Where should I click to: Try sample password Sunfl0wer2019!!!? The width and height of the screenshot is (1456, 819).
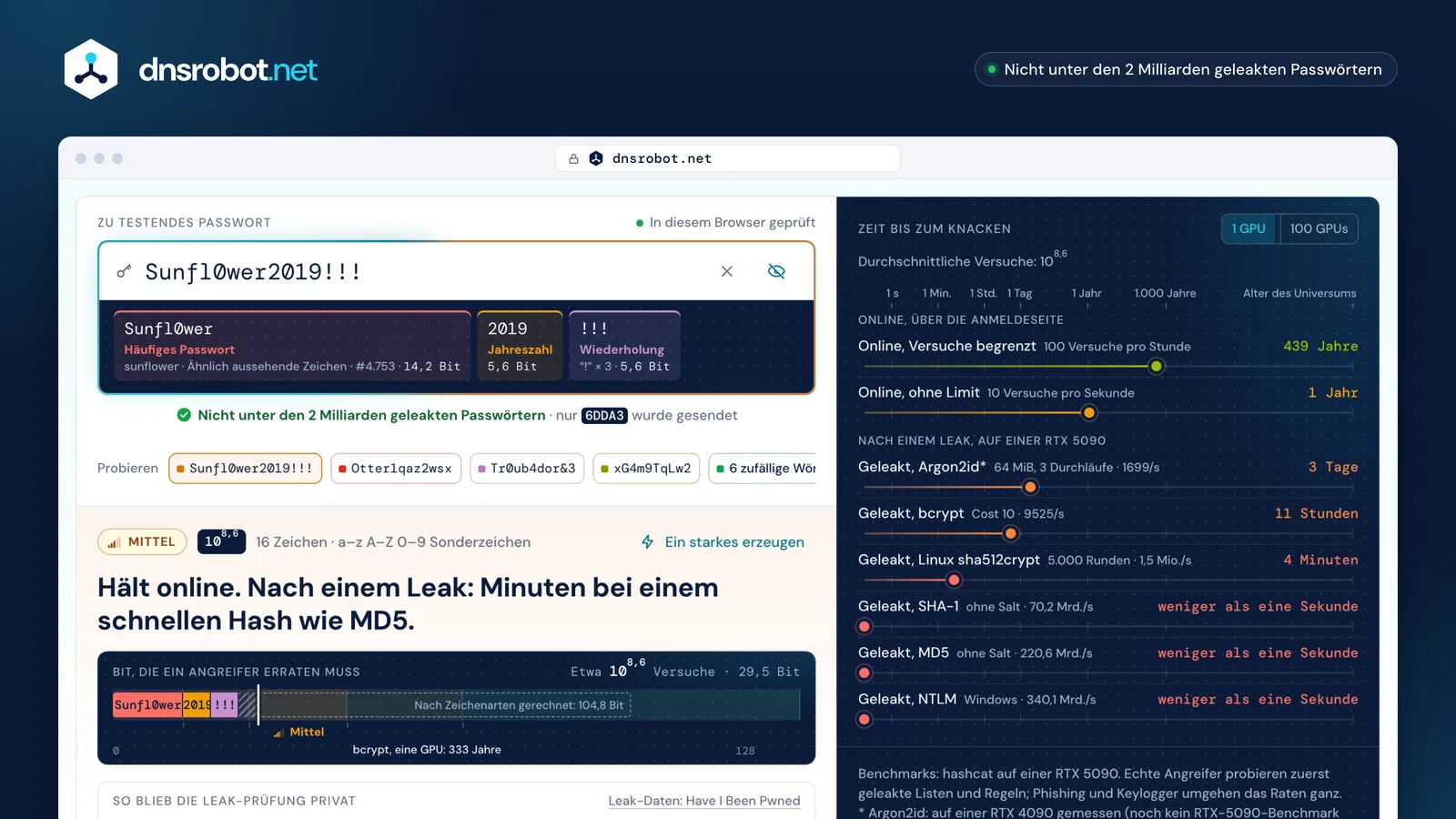[245, 468]
